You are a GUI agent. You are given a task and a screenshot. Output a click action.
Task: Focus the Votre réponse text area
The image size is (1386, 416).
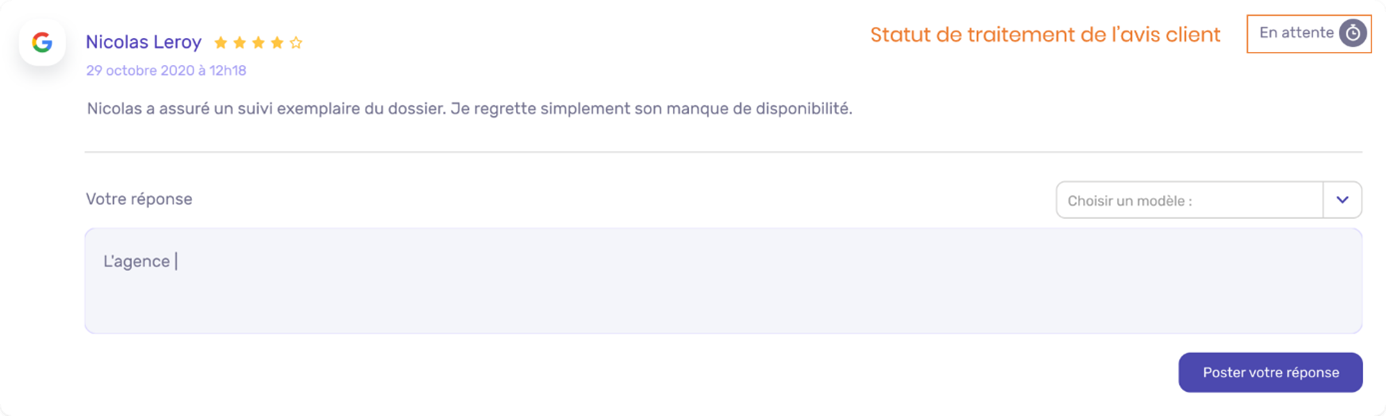pos(723,281)
